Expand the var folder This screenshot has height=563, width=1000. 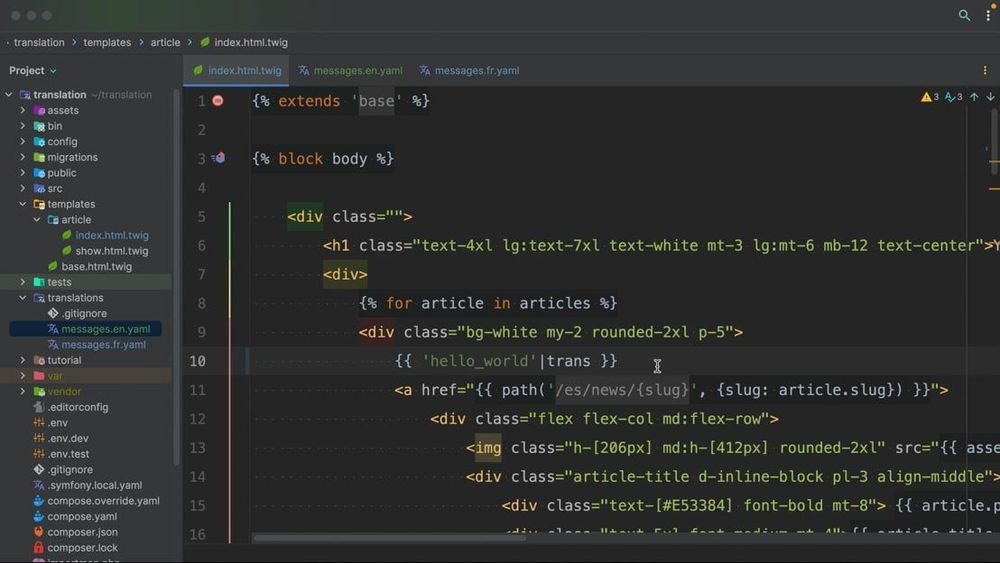tap(23, 376)
